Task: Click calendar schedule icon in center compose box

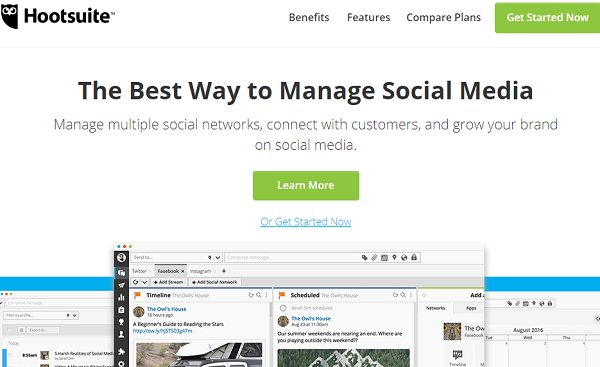Action: click(x=385, y=258)
